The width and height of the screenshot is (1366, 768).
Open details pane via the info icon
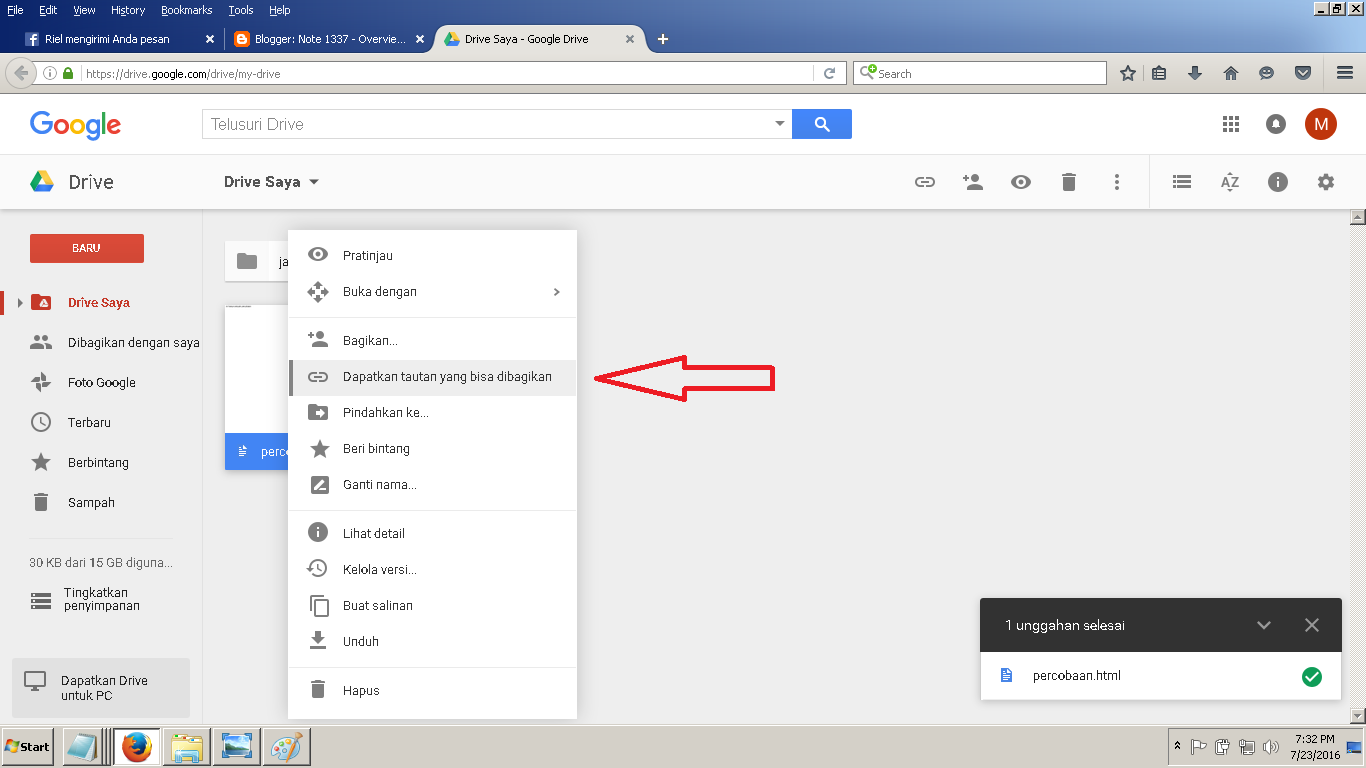1277,182
